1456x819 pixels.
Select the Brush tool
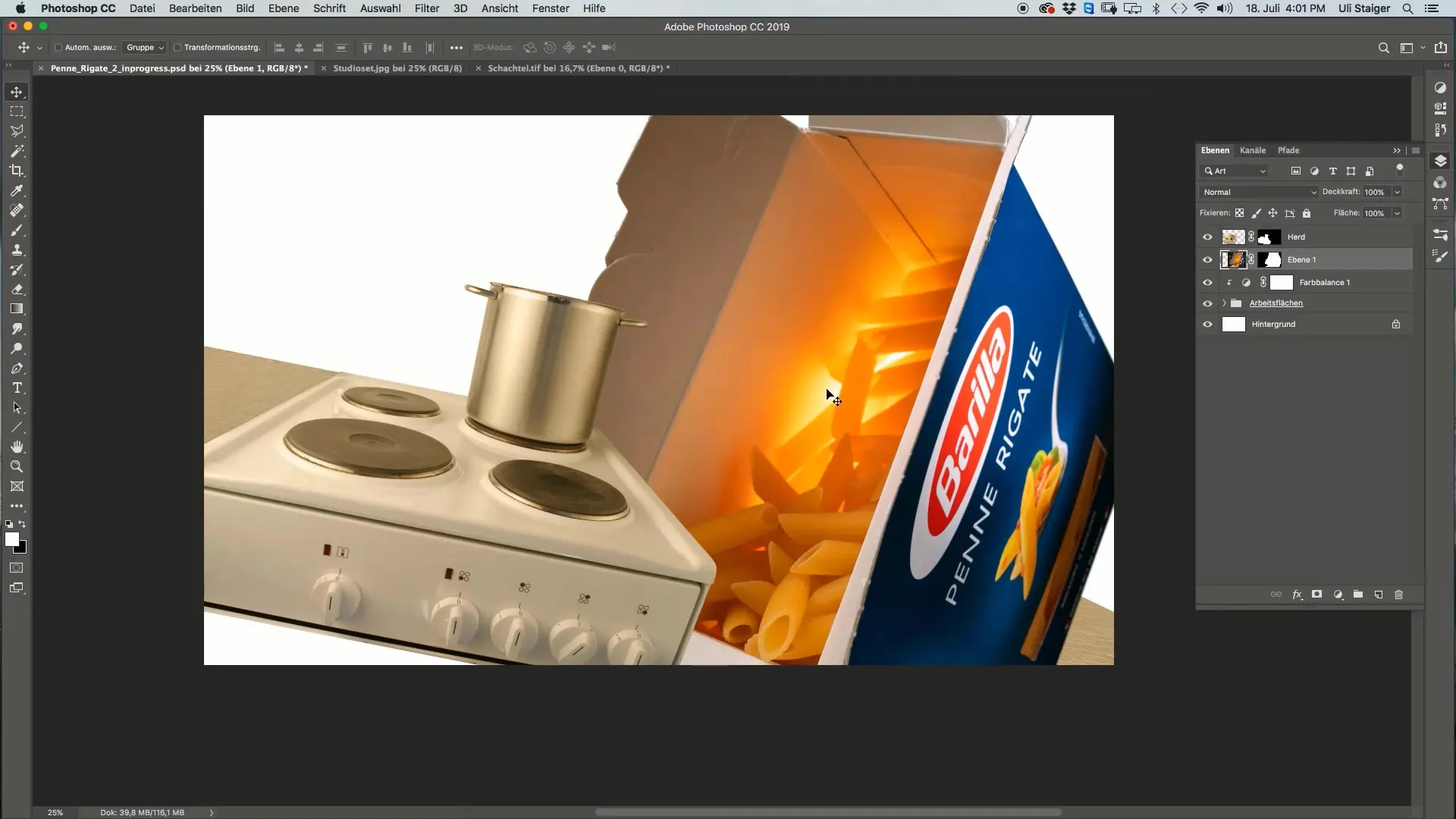click(x=17, y=230)
